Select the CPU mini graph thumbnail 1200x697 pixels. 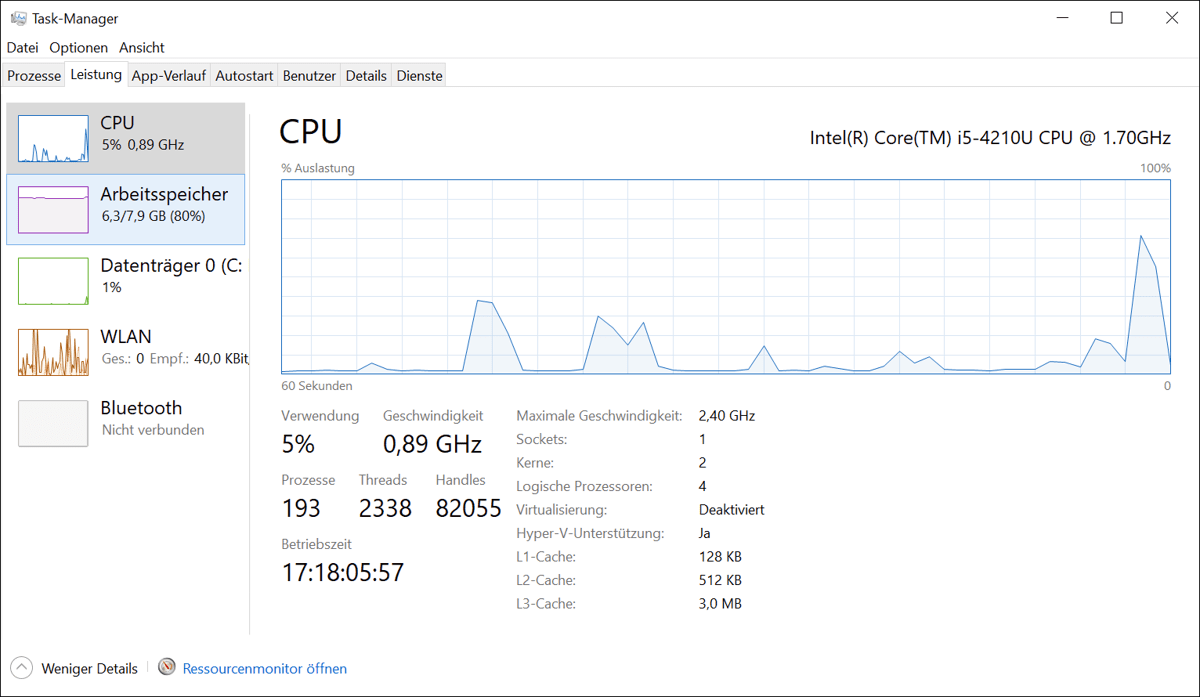coord(53,139)
